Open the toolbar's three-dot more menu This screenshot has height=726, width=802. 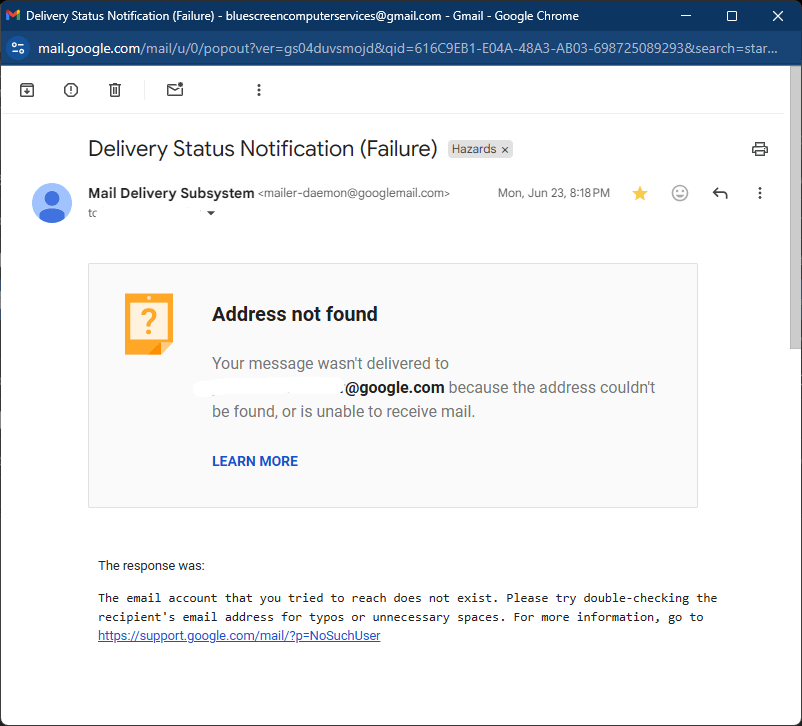click(x=259, y=90)
